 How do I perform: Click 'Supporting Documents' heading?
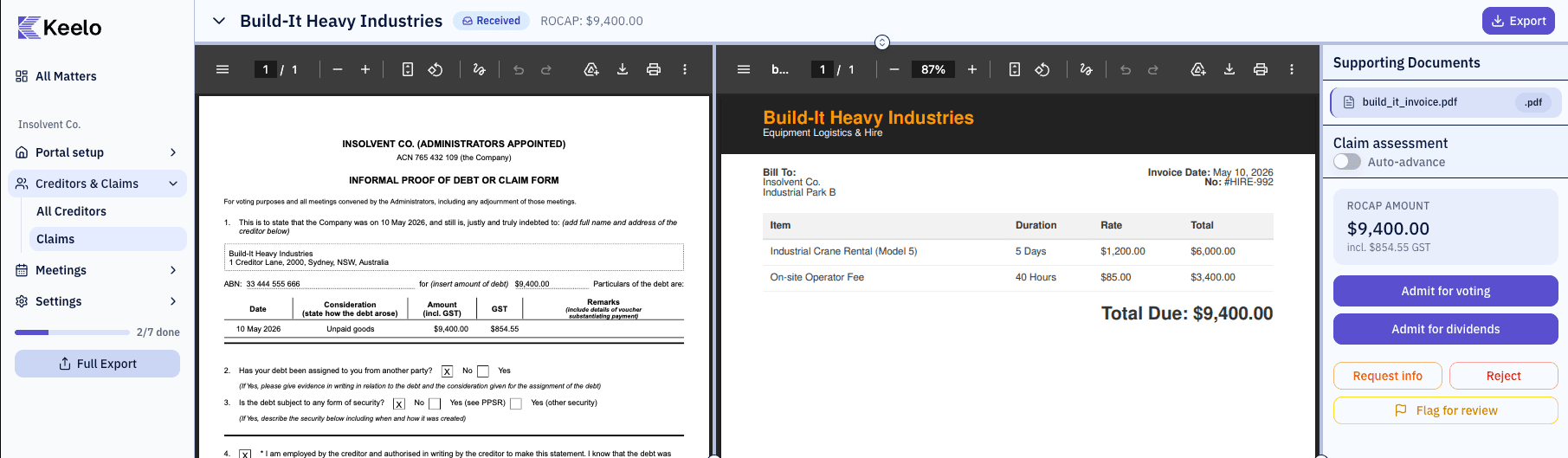(1406, 62)
